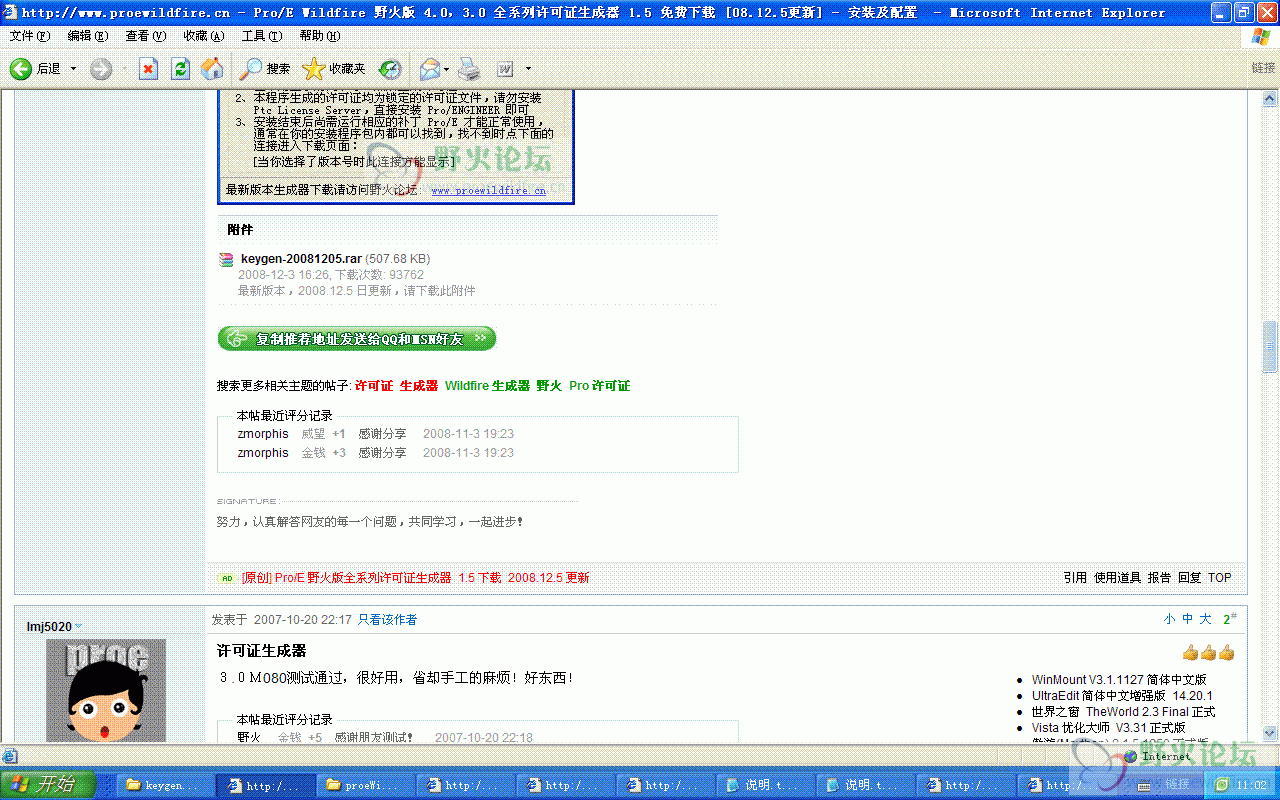Click the vertical scrollbar thumb

tap(1271, 347)
